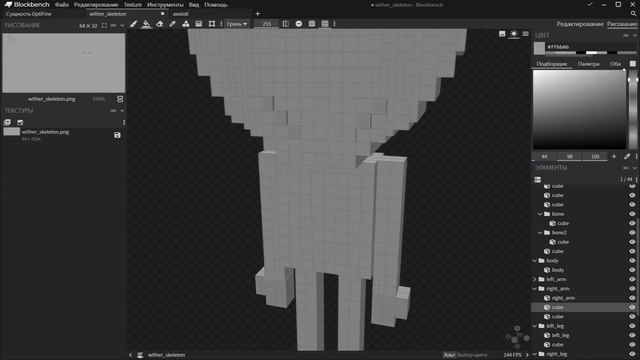Click the UV editor fullscreen icon
Image resolution: width=640 pixels, height=360 pixels.
coord(104,25)
